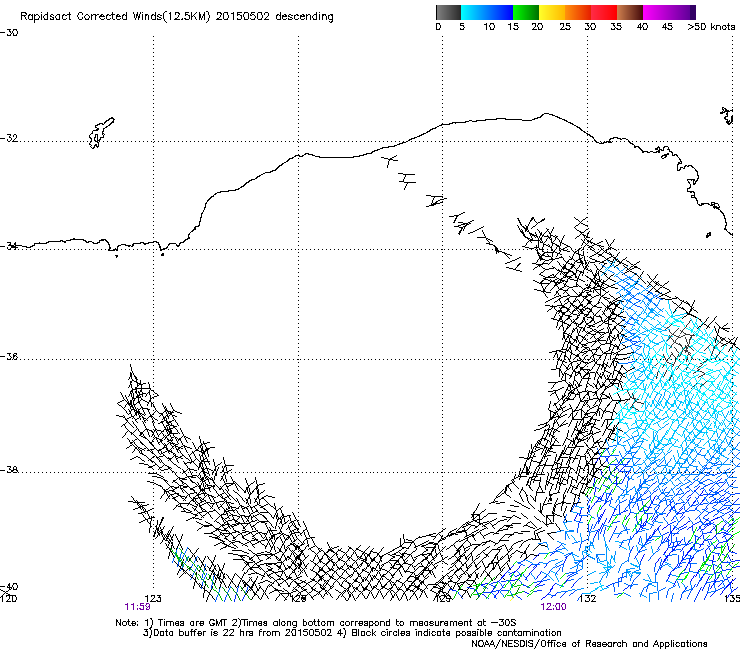Click the legend number 40
Screen dimensions: 740x650
tap(642, 27)
